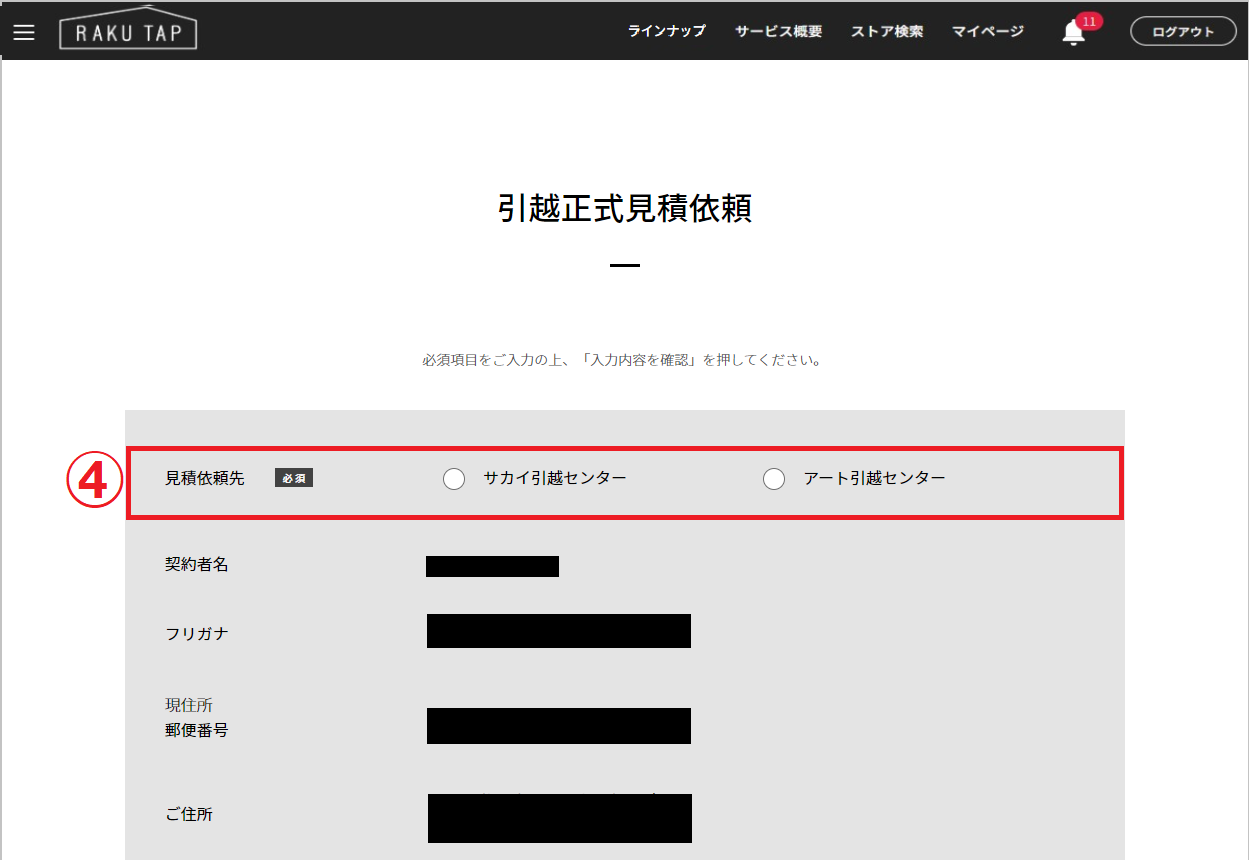Go to ストア検索 in navigation

click(x=887, y=31)
